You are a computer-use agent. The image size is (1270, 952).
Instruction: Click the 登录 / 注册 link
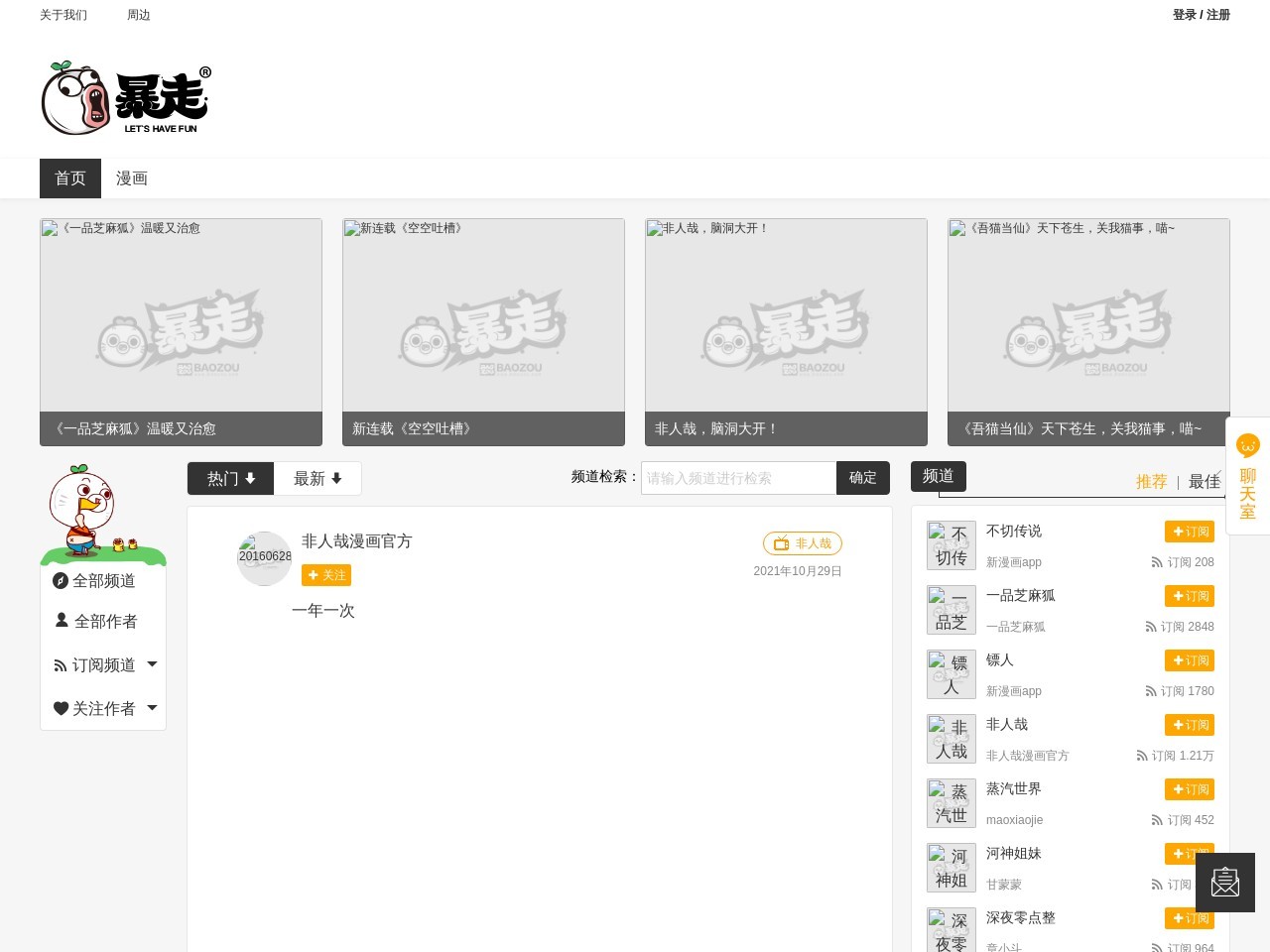1201,15
